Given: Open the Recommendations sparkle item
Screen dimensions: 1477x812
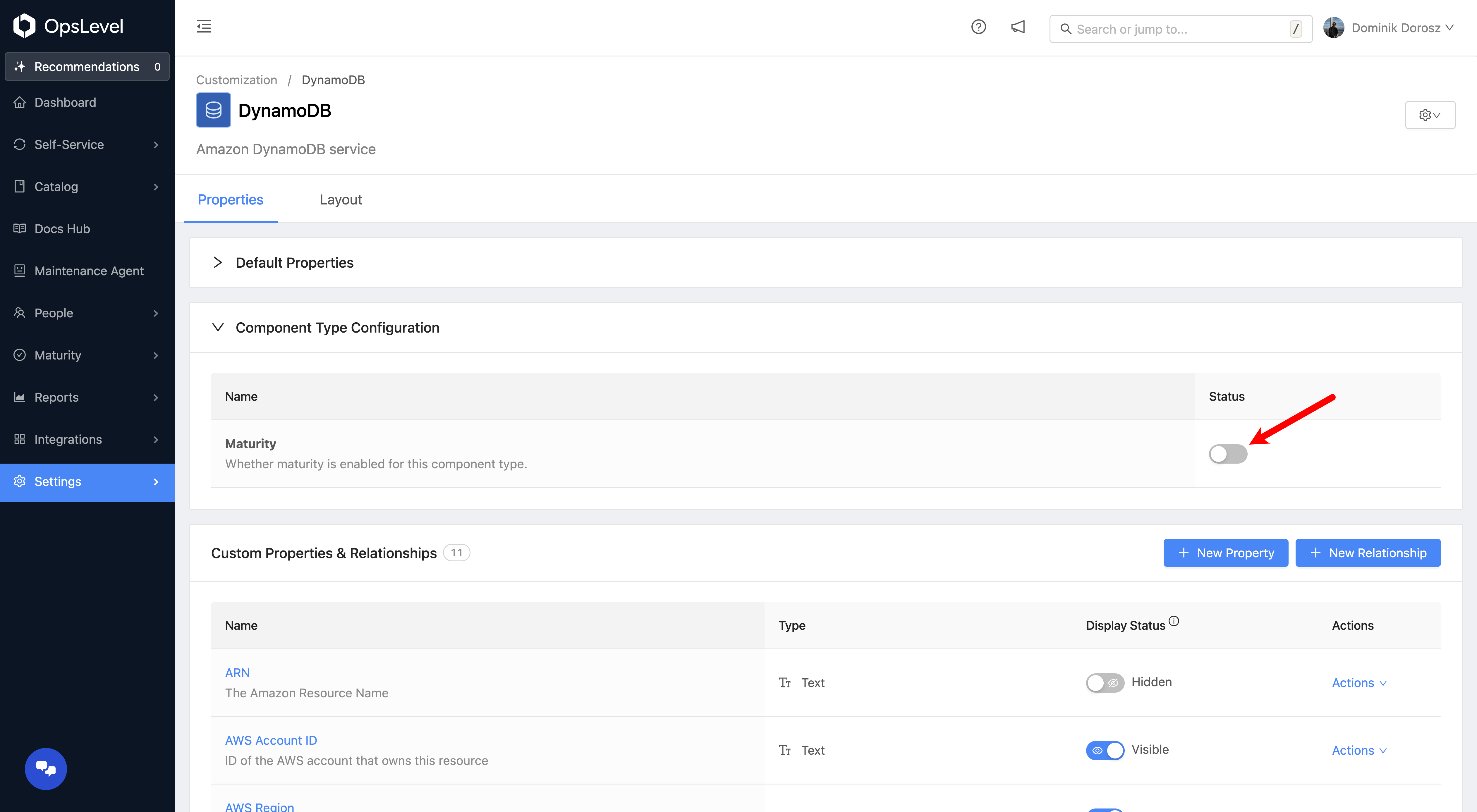Looking at the screenshot, I should [x=87, y=66].
